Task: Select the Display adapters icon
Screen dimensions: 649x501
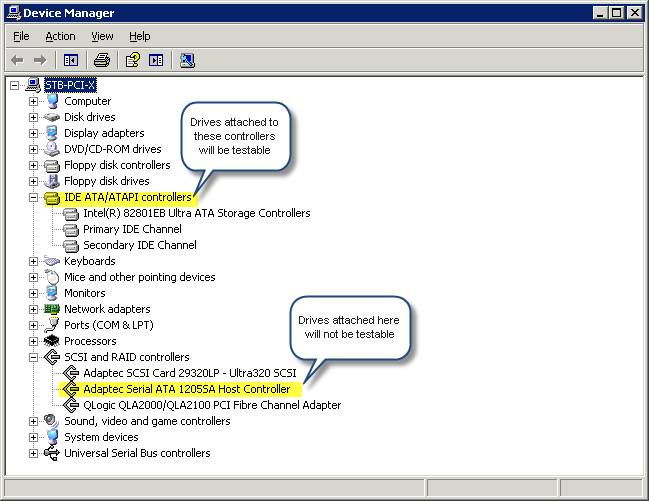Action: pyautogui.click(x=52, y=133)
